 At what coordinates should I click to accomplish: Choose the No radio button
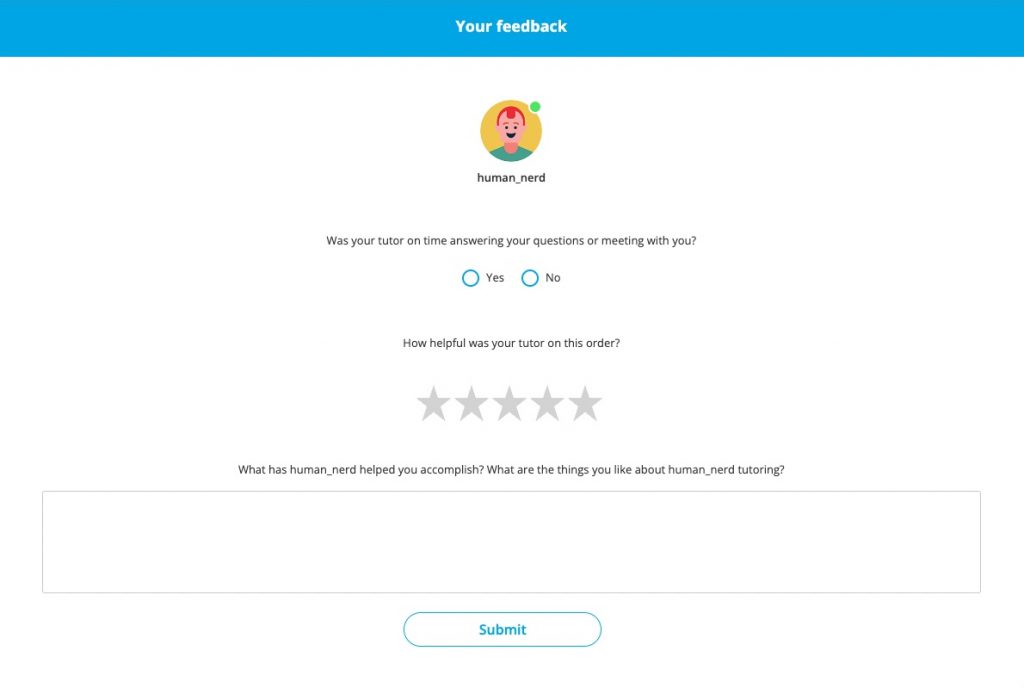[530, 278]
